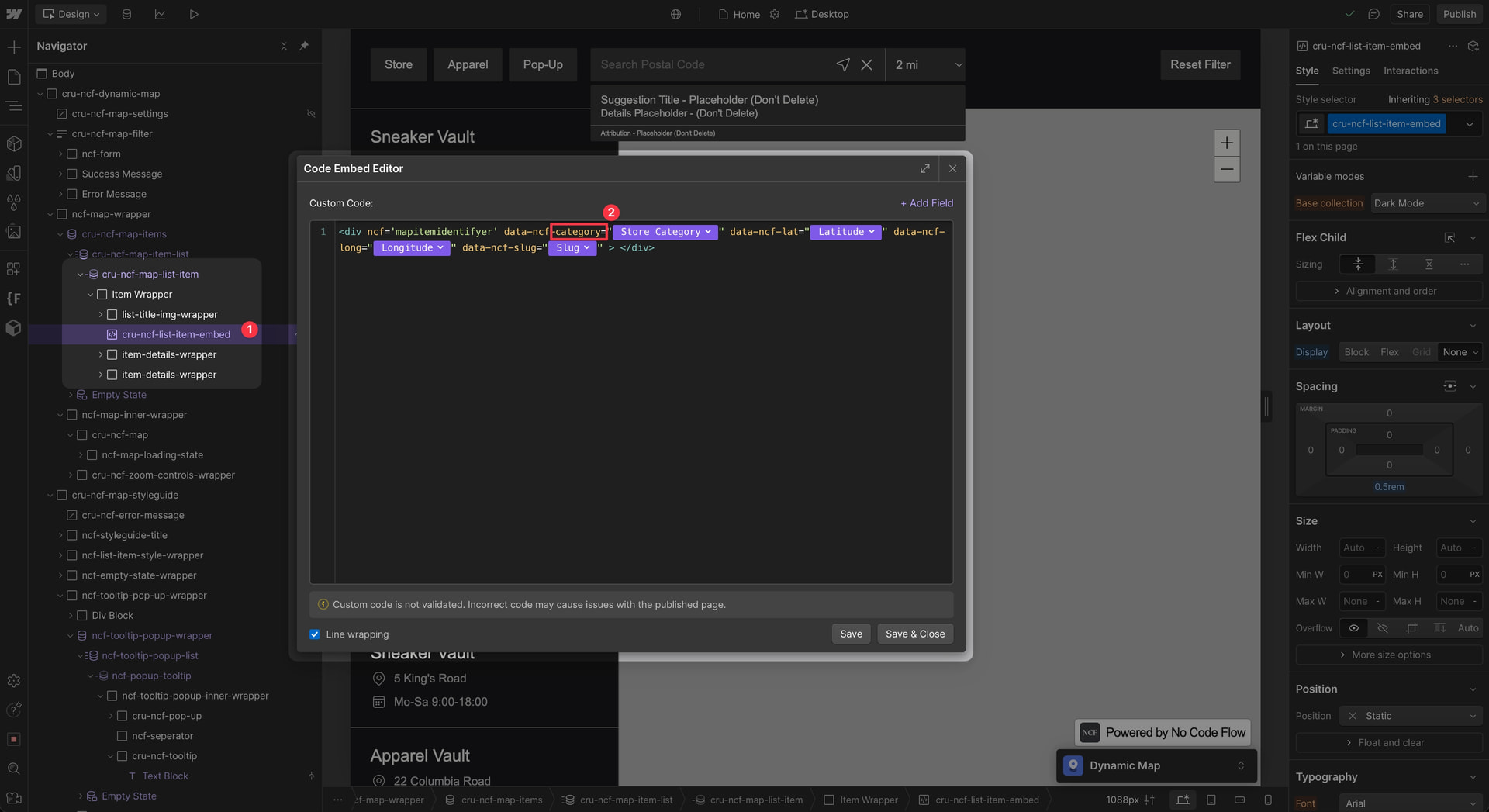The image size is (1489, 812).
Task: Open the site settings gear in left sidebar
Action: pos(14,680)
